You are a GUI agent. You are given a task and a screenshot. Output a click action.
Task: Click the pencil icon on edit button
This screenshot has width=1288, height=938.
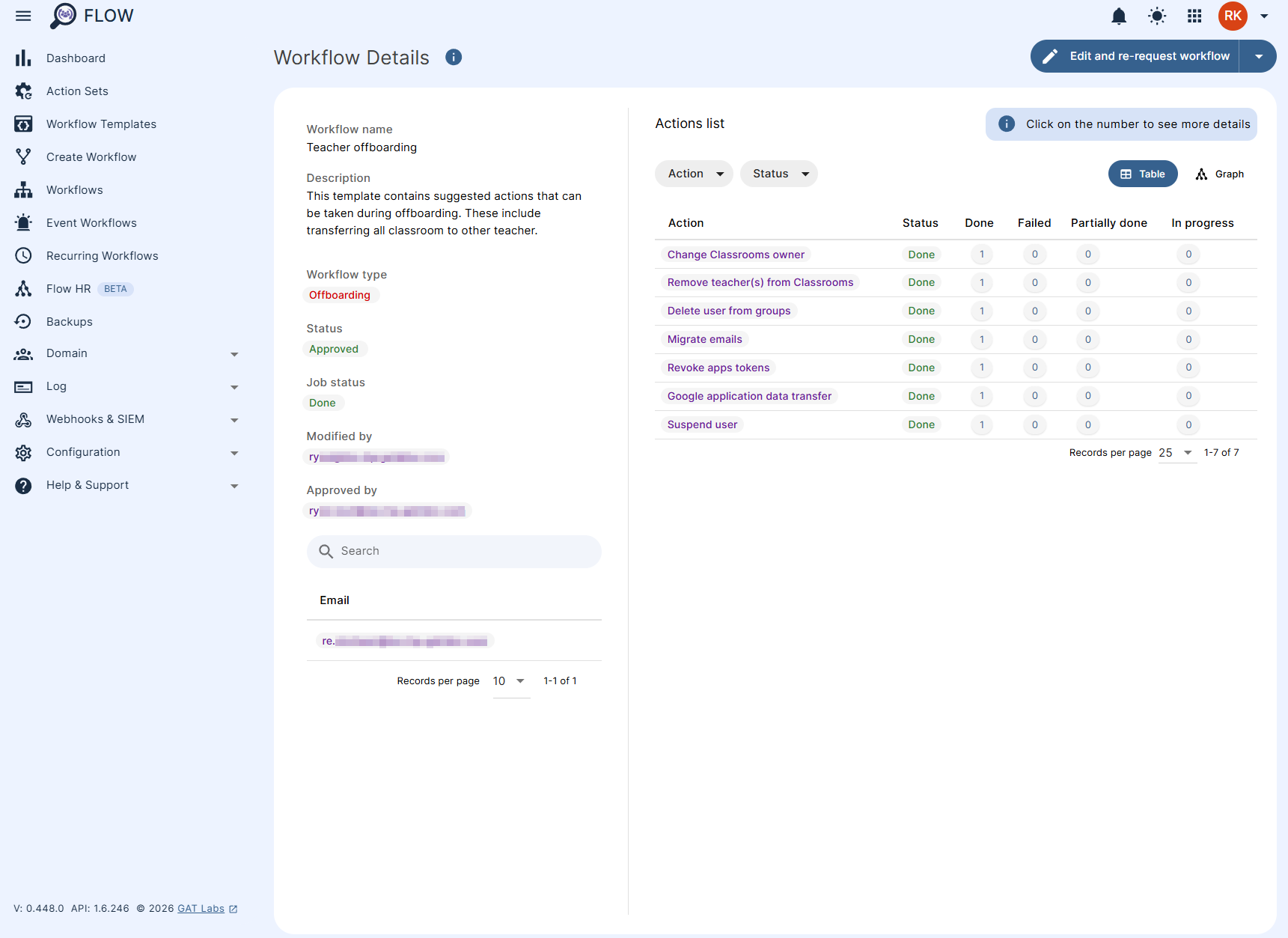pos(1050,56)
